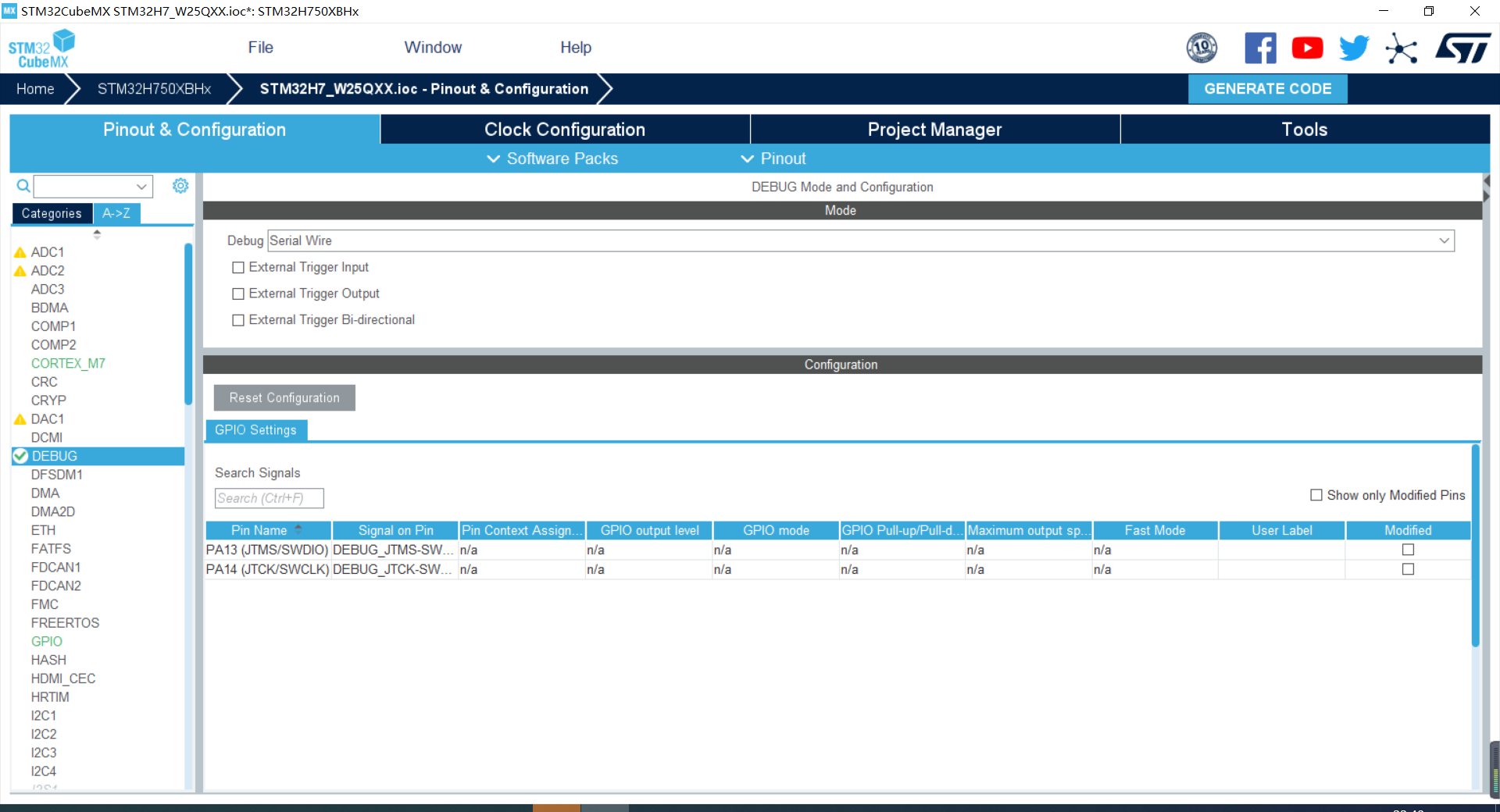Check Show only Modified Pins
This screenshot has width=1500, height=812.
tap(1316, 495)
